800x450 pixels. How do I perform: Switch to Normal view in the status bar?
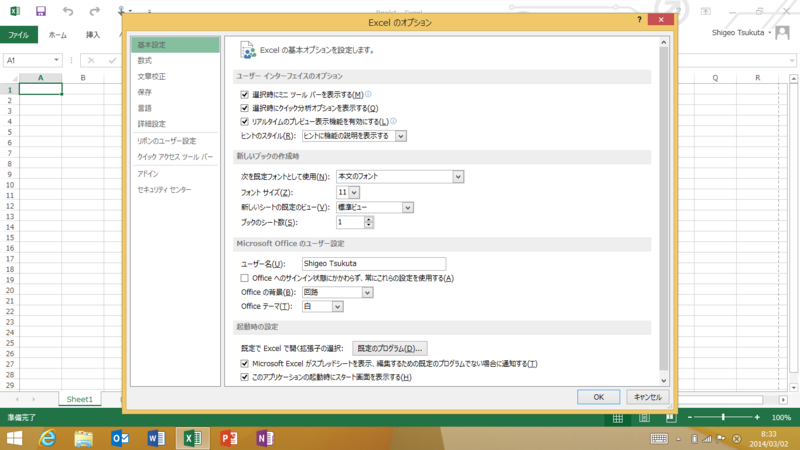618,418
